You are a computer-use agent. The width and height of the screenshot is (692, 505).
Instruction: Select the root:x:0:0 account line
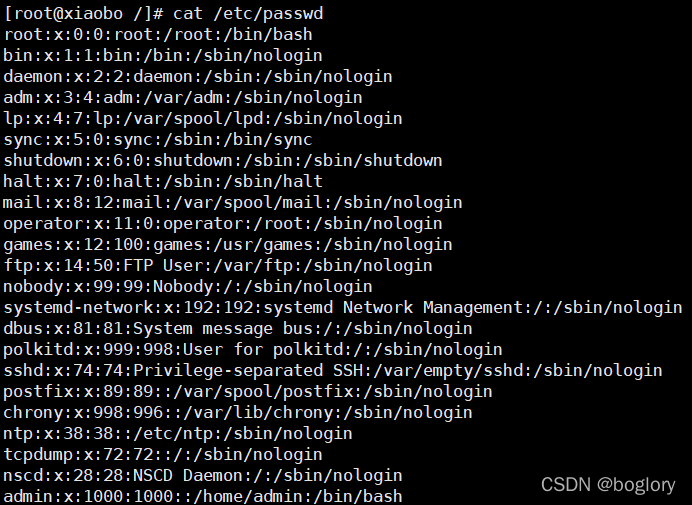(158, 34)
